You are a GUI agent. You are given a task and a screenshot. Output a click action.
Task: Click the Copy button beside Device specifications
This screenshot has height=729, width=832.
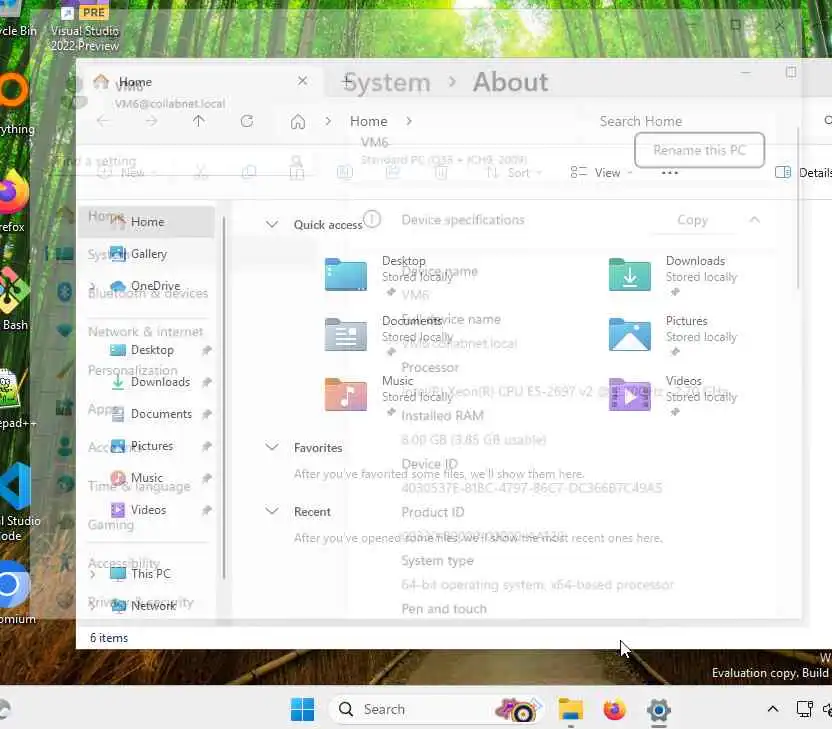(692, 220)
